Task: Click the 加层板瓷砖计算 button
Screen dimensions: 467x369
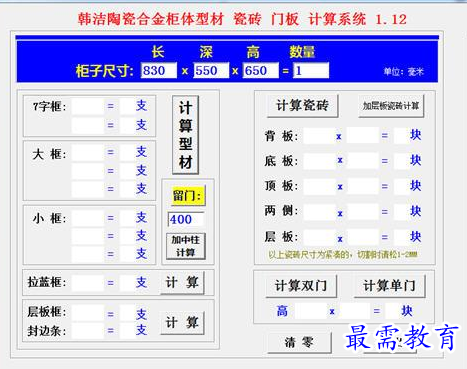Action: point(391,106)
